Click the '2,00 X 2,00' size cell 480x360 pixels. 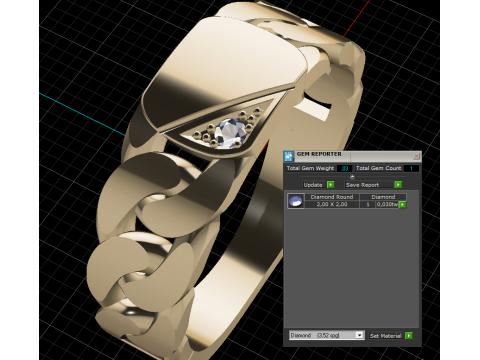[332, 204]
